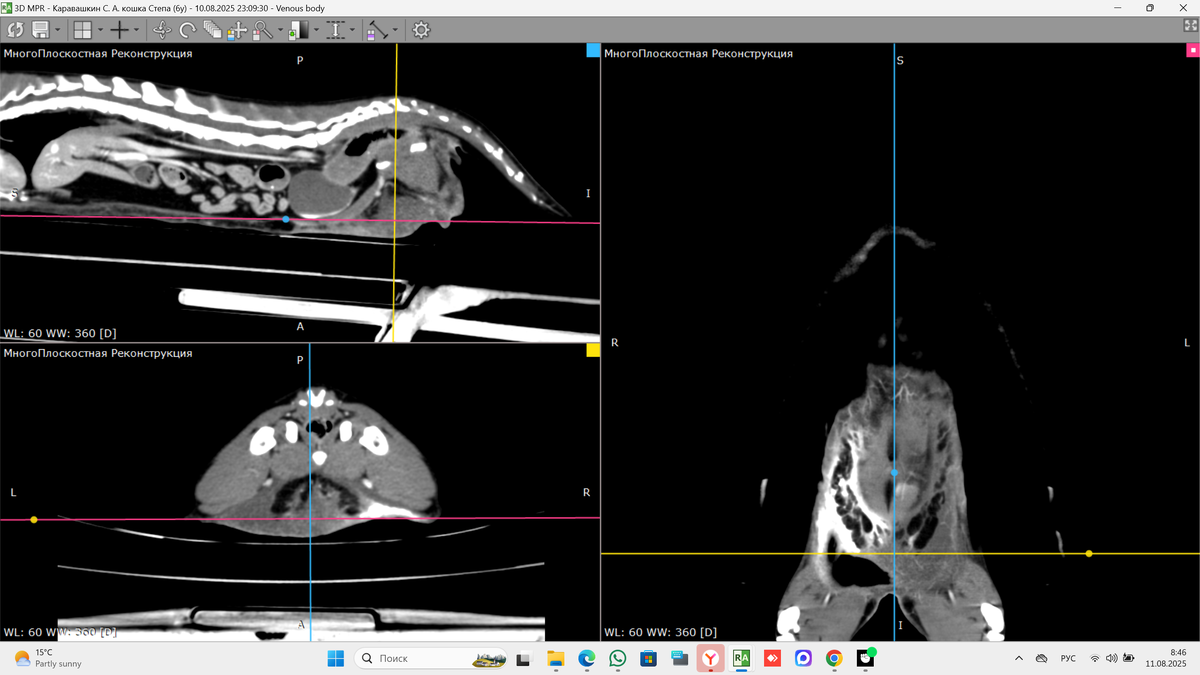Click 'WL: 60 WW: 360 [D]' in sagittal view
This screenshot has width=1200, height=675.
(60, 333)
